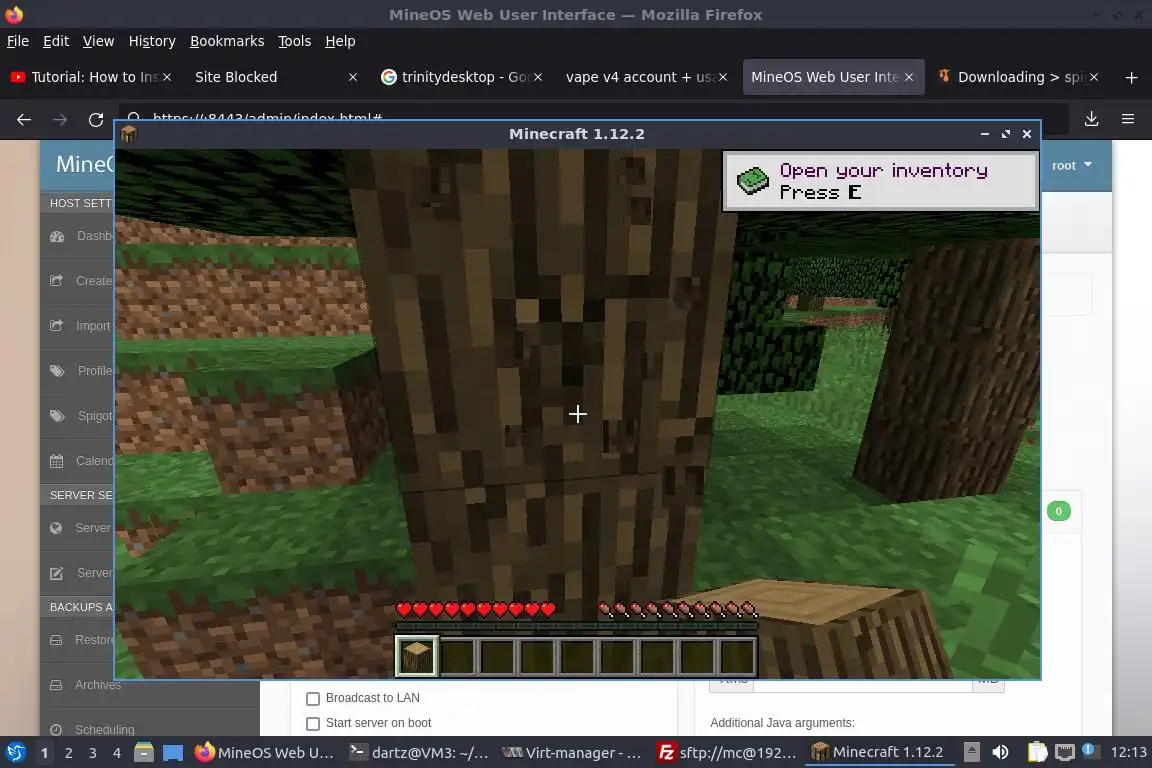Select the first hotbar slot with oak log
1152x768 pixels.
point(417,656)
